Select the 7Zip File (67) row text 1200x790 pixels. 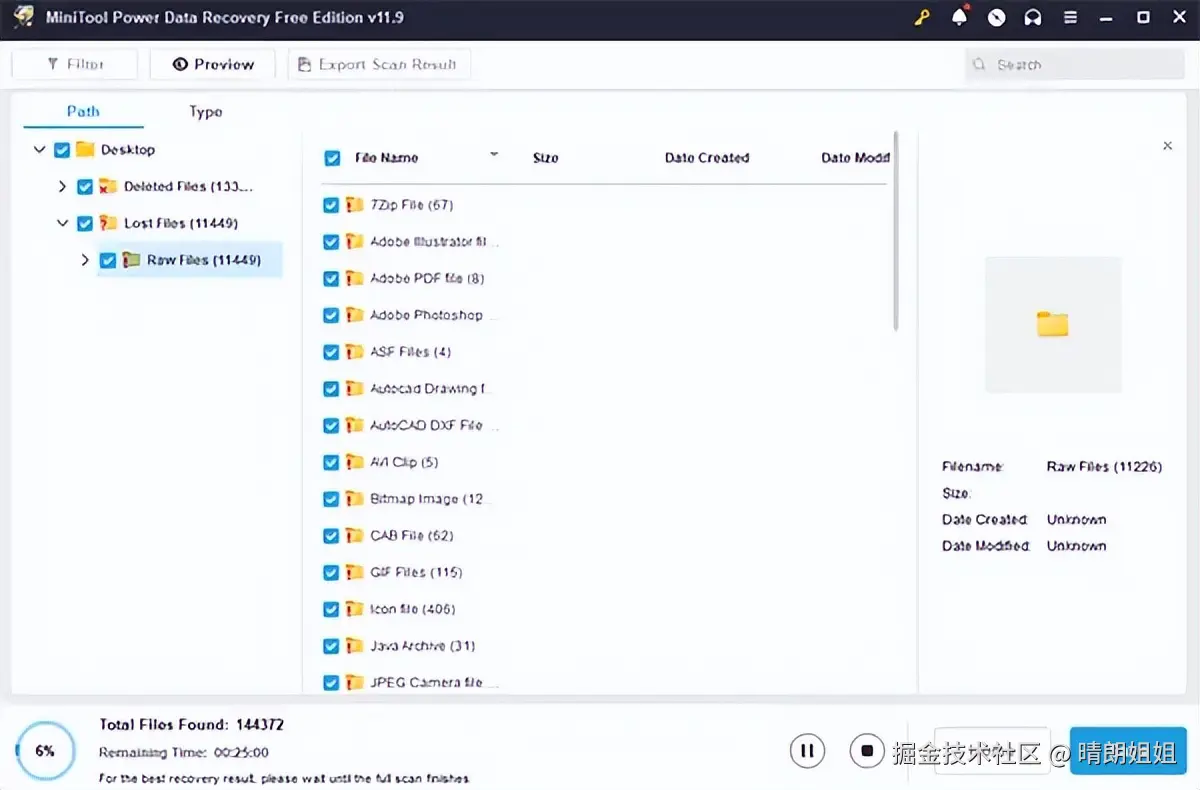[x=412, y=205]
